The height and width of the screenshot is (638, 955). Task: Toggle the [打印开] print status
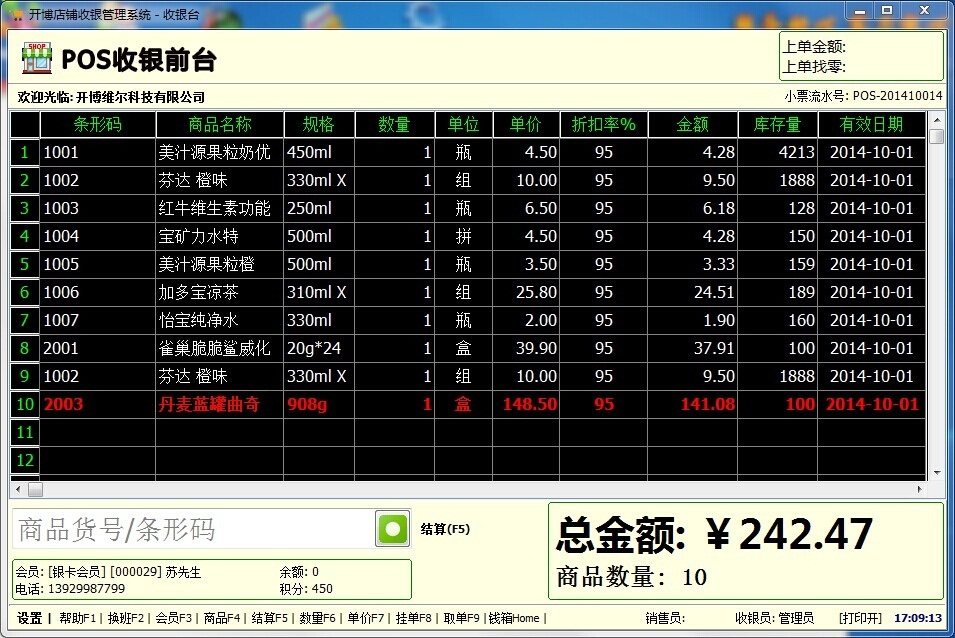coord(861,619)
